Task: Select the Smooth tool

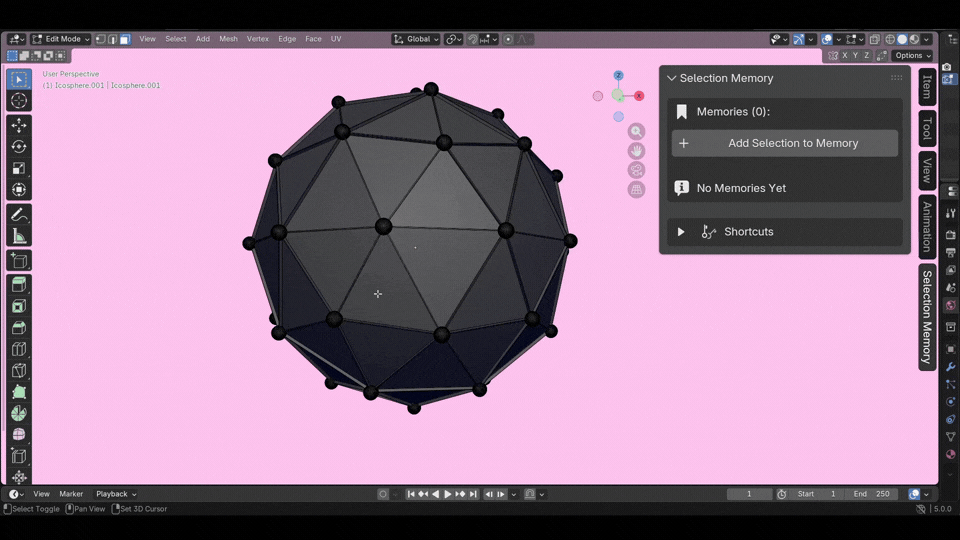Action: pyautogui.click(x=19, y=435)
